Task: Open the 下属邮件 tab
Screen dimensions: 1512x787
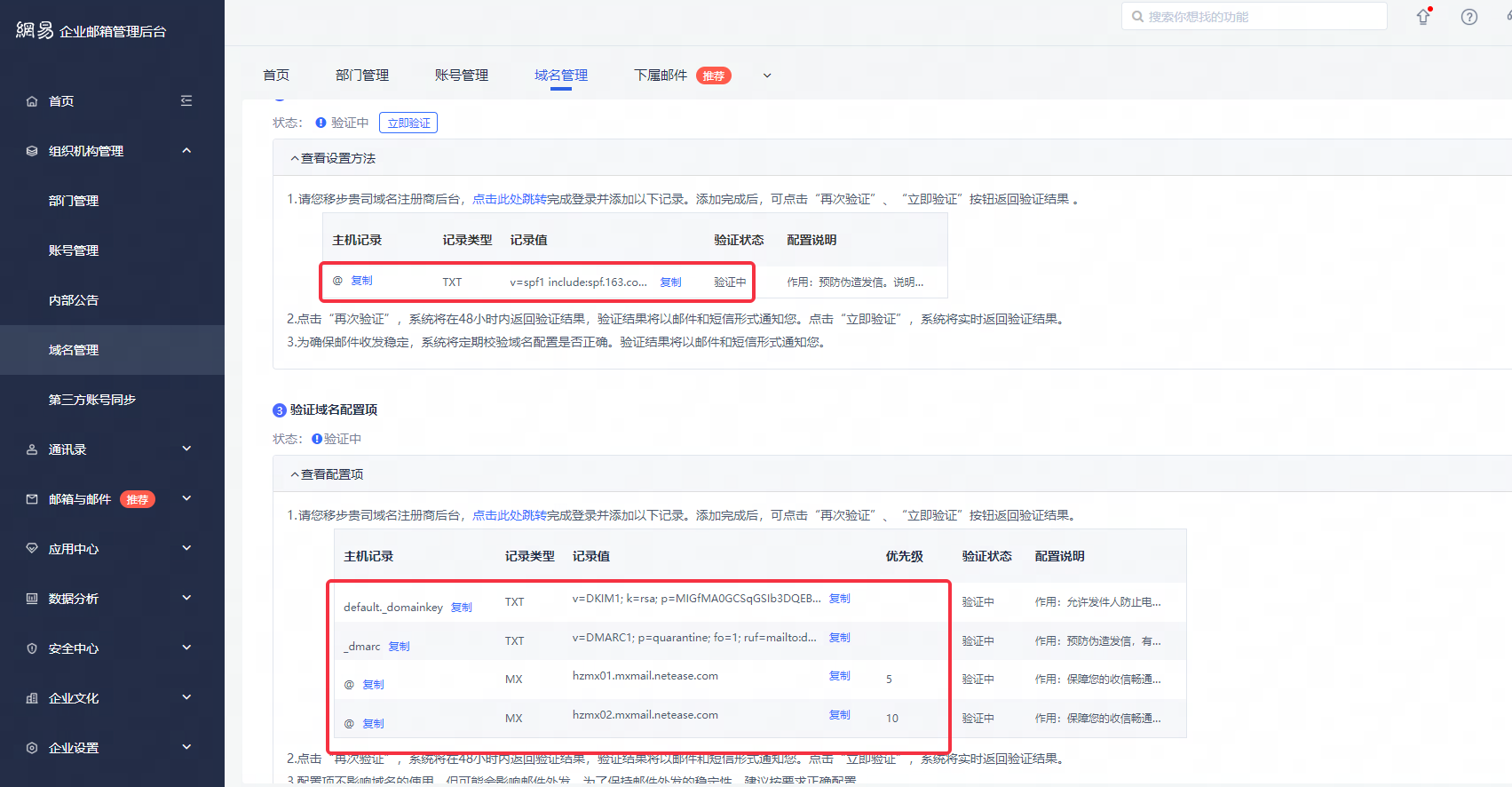Action: (x=661, y=76)
